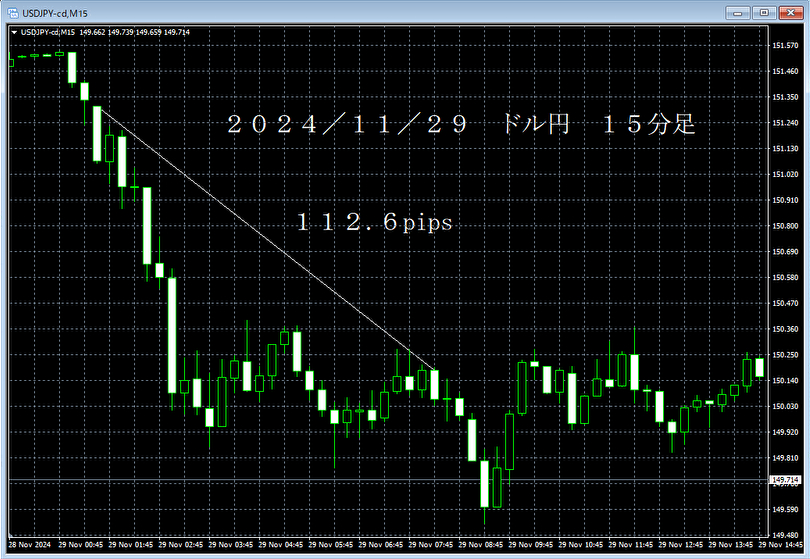Select the diagonal trendline on the chart

click(269, 239)
